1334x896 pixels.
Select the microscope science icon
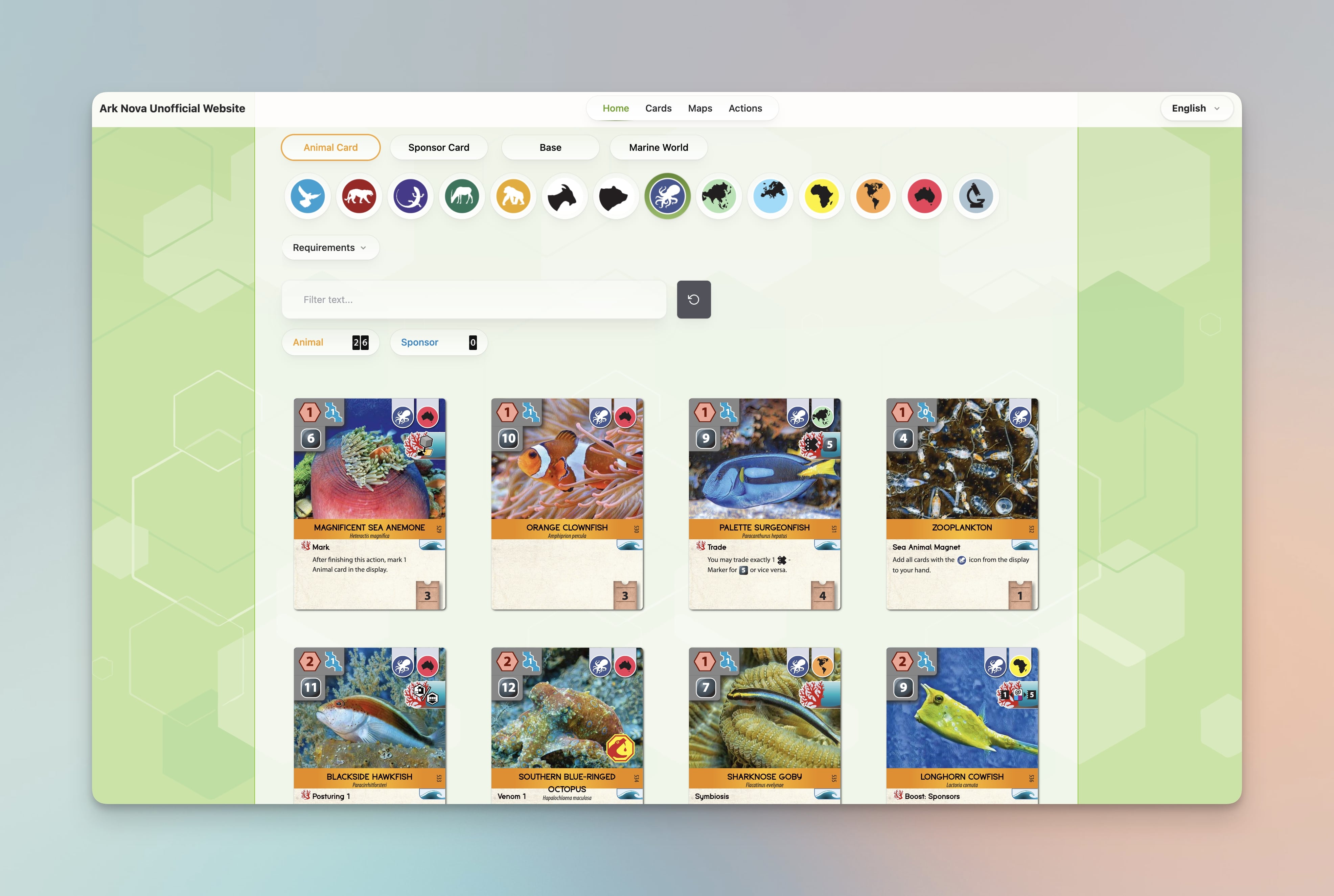(x=975, y=196)
